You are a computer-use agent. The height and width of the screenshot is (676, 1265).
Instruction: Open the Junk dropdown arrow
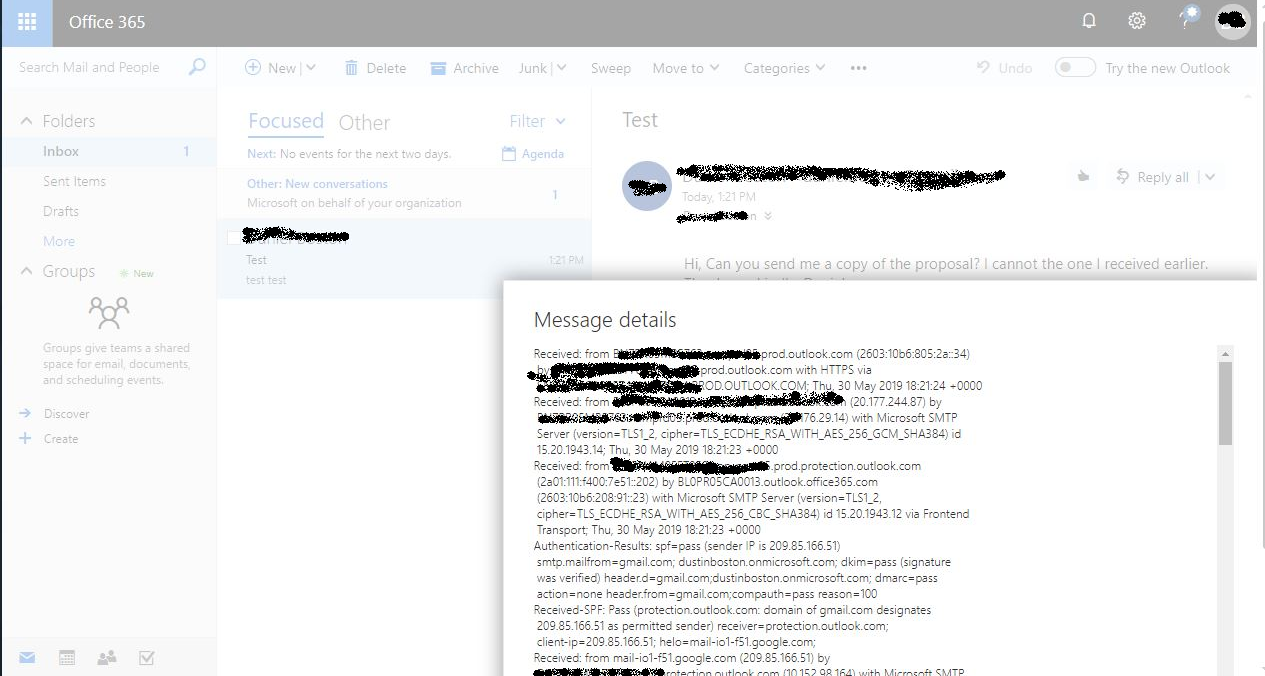point(561,68)
